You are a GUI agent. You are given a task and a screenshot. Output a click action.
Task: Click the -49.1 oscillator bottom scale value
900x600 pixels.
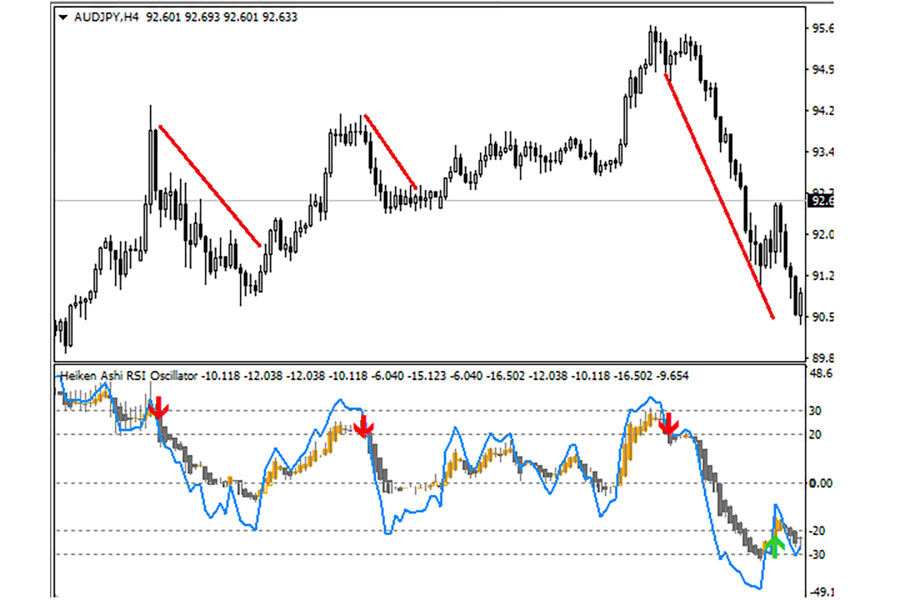tap(822, 591)
